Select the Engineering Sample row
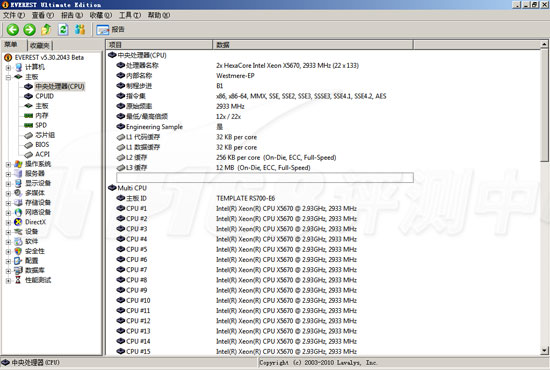Viewport: 550px width, 370px height. pyautogui.click(x=265, y=127)
